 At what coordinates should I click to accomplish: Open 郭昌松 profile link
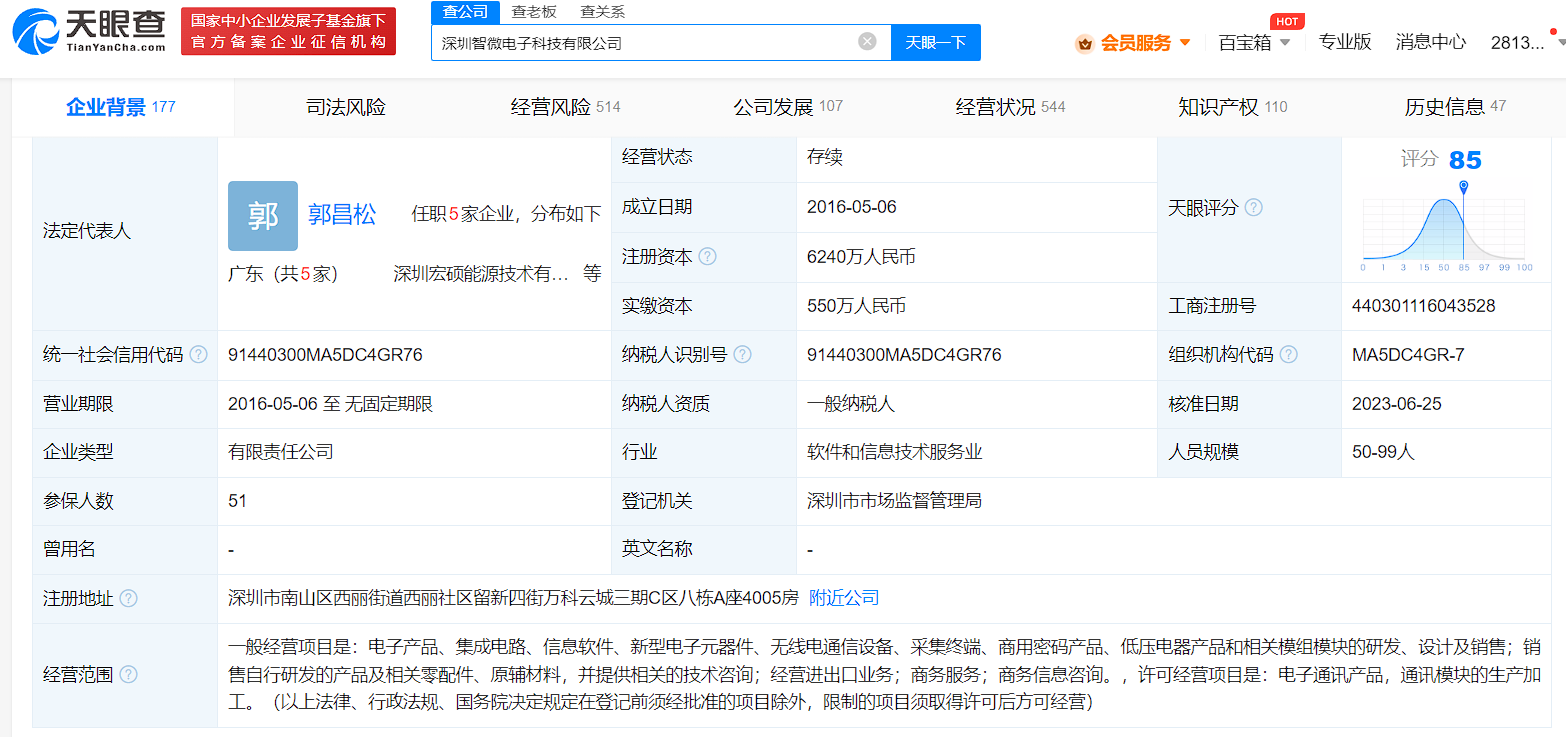[x=342, y=214]
